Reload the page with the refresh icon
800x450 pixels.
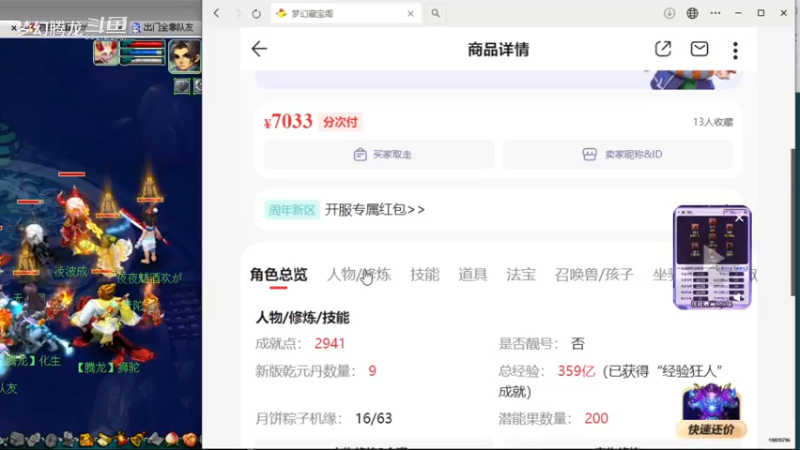pyautogui.click(x=256, y=14)
